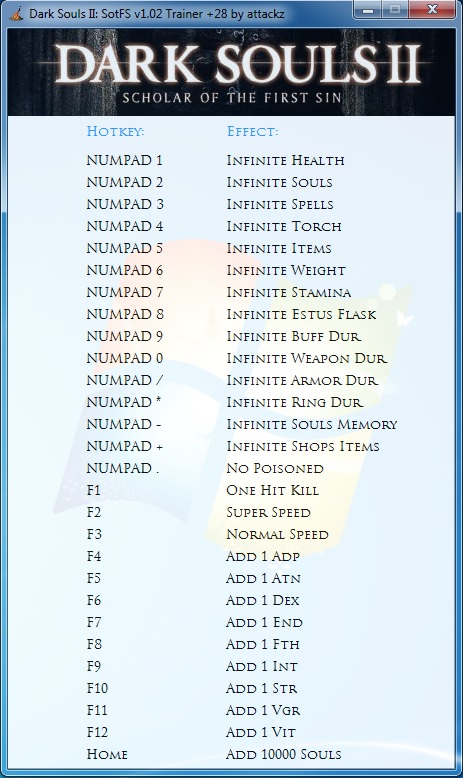Click the Home hotkey label
This screenshot has width=463, height=778.
107,754
